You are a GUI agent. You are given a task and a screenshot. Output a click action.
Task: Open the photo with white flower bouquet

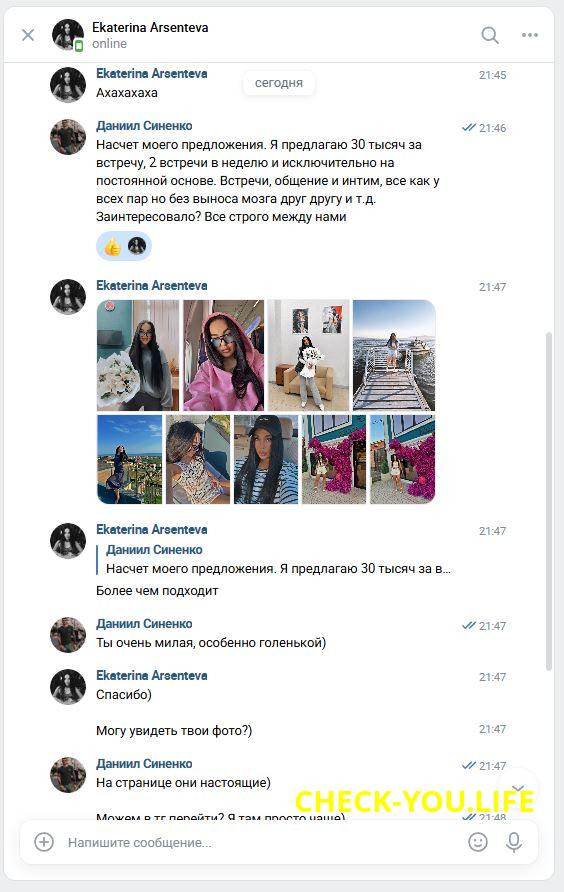pos(138,356)
